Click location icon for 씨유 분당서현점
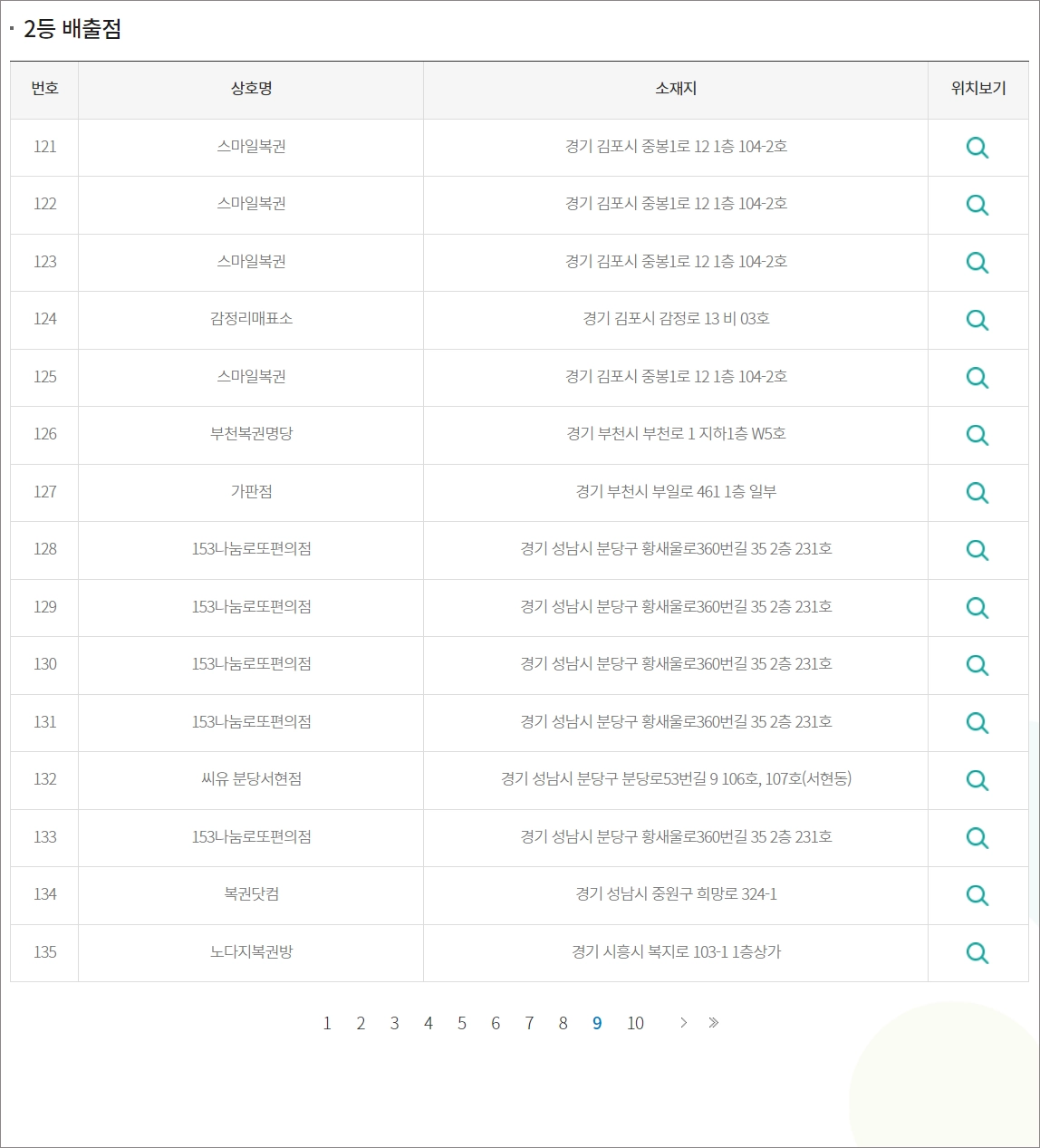 coord(977,780)
